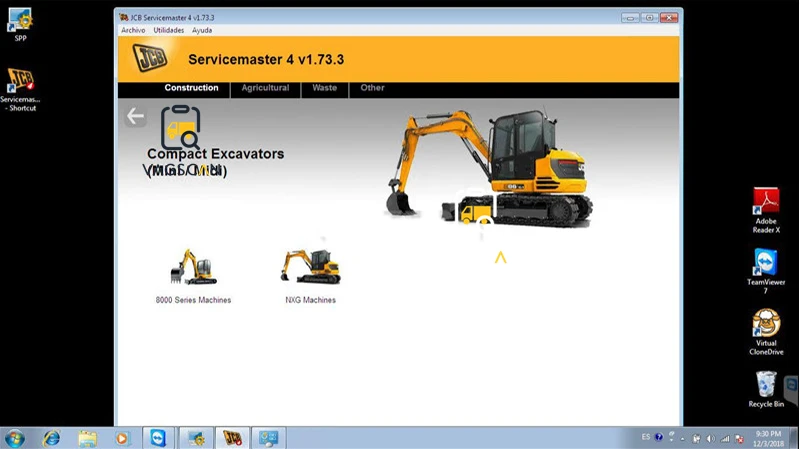Select TeamViewer 7 desktop icon
The image size is (800, 449).
(x=766, y=271)
